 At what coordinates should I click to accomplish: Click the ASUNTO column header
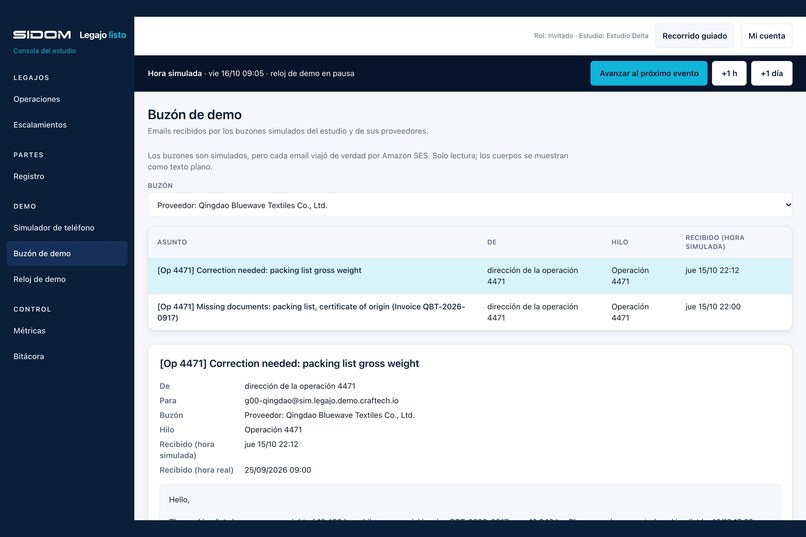tap(172, 242)
